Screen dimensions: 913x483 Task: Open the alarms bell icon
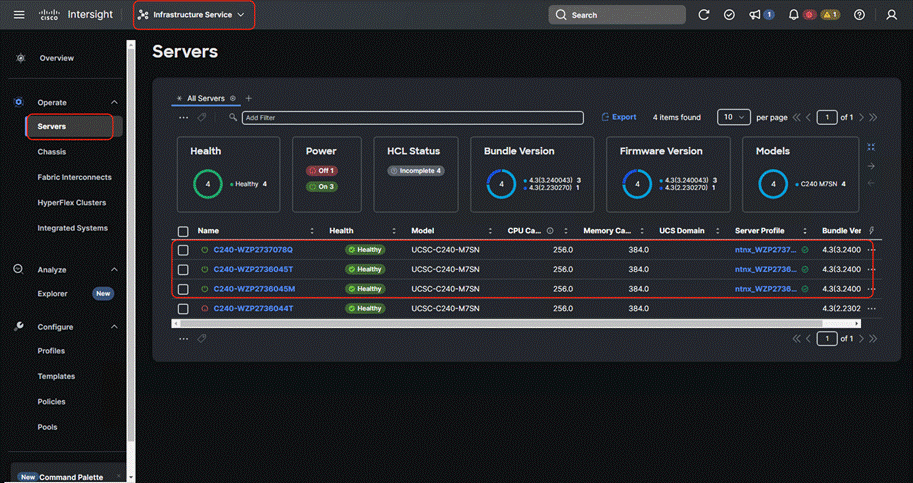[793, 15]
